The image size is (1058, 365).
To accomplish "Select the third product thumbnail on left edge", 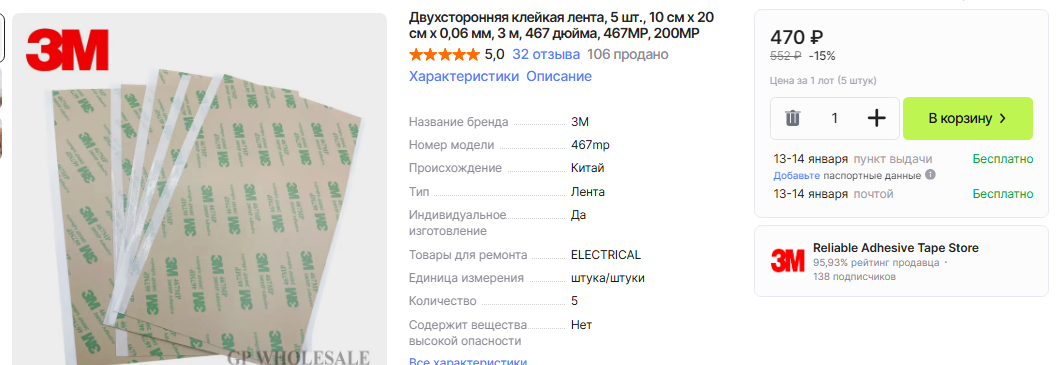I will point(1,139).
